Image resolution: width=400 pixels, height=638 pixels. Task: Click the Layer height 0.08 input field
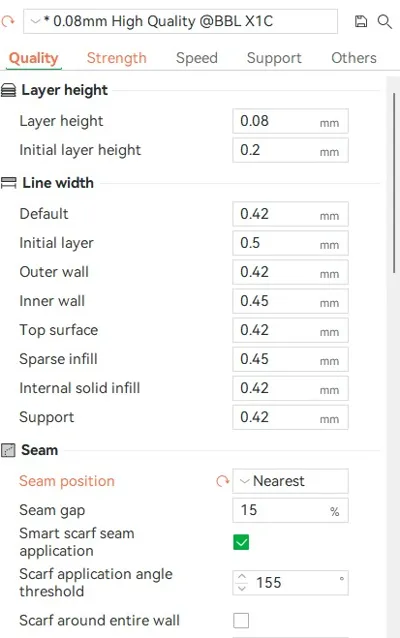click(x=290, y=121)
